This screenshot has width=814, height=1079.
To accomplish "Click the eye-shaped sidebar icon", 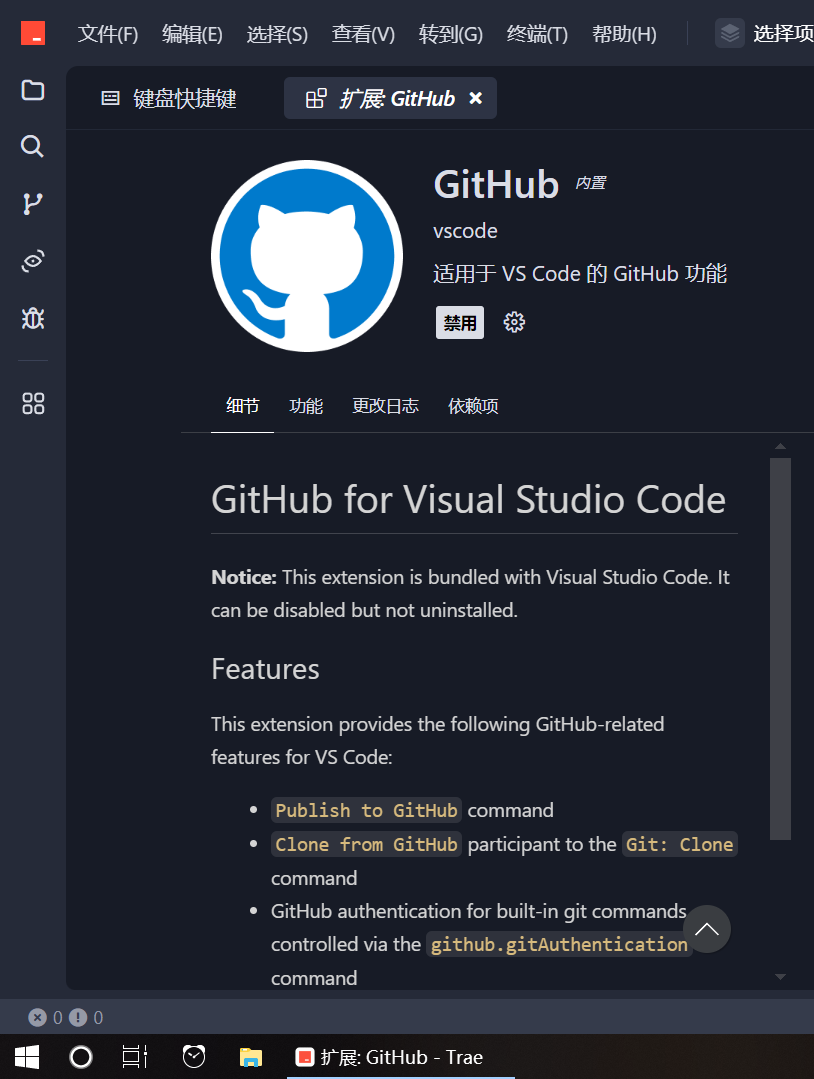I will (x=33, y=262).
